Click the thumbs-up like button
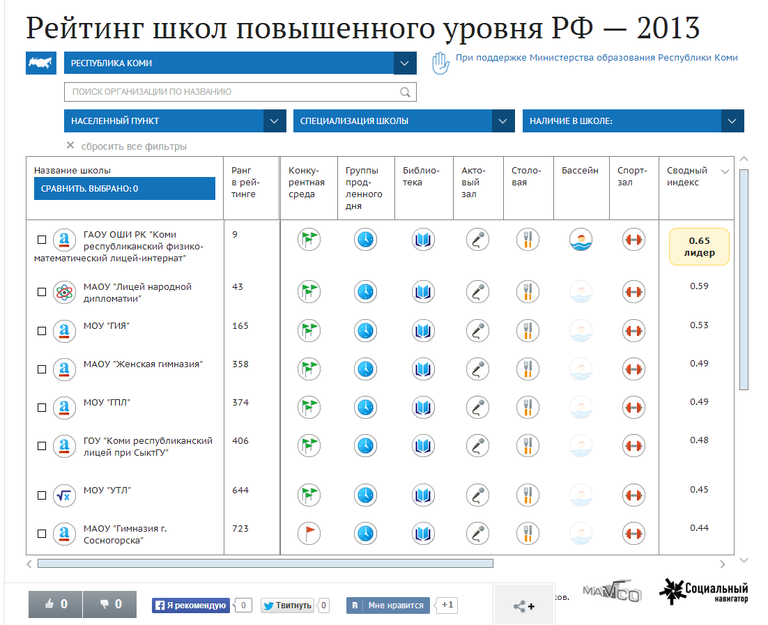 (56, 604)
